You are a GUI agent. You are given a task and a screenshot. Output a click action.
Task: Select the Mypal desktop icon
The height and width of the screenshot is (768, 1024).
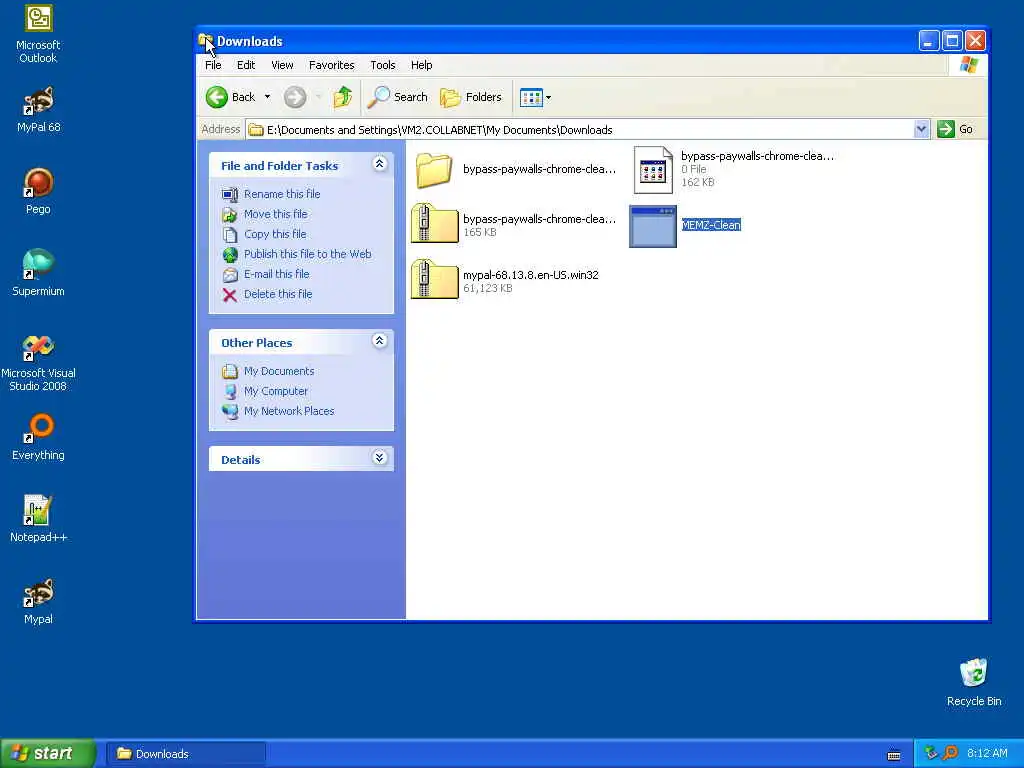tap(38, 601)
